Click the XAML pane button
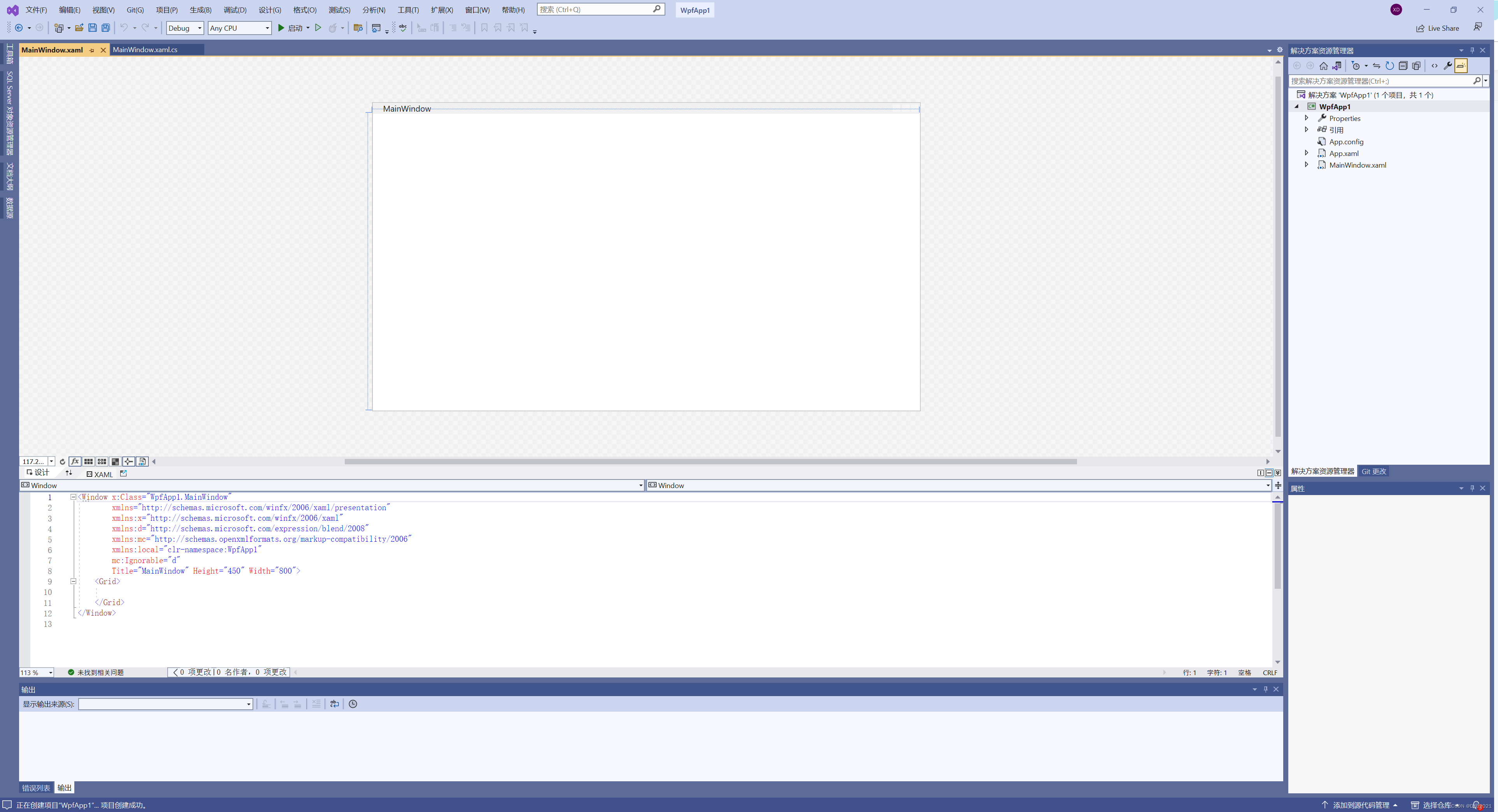This screenshot has width=1498, height=812. (100, 474)
